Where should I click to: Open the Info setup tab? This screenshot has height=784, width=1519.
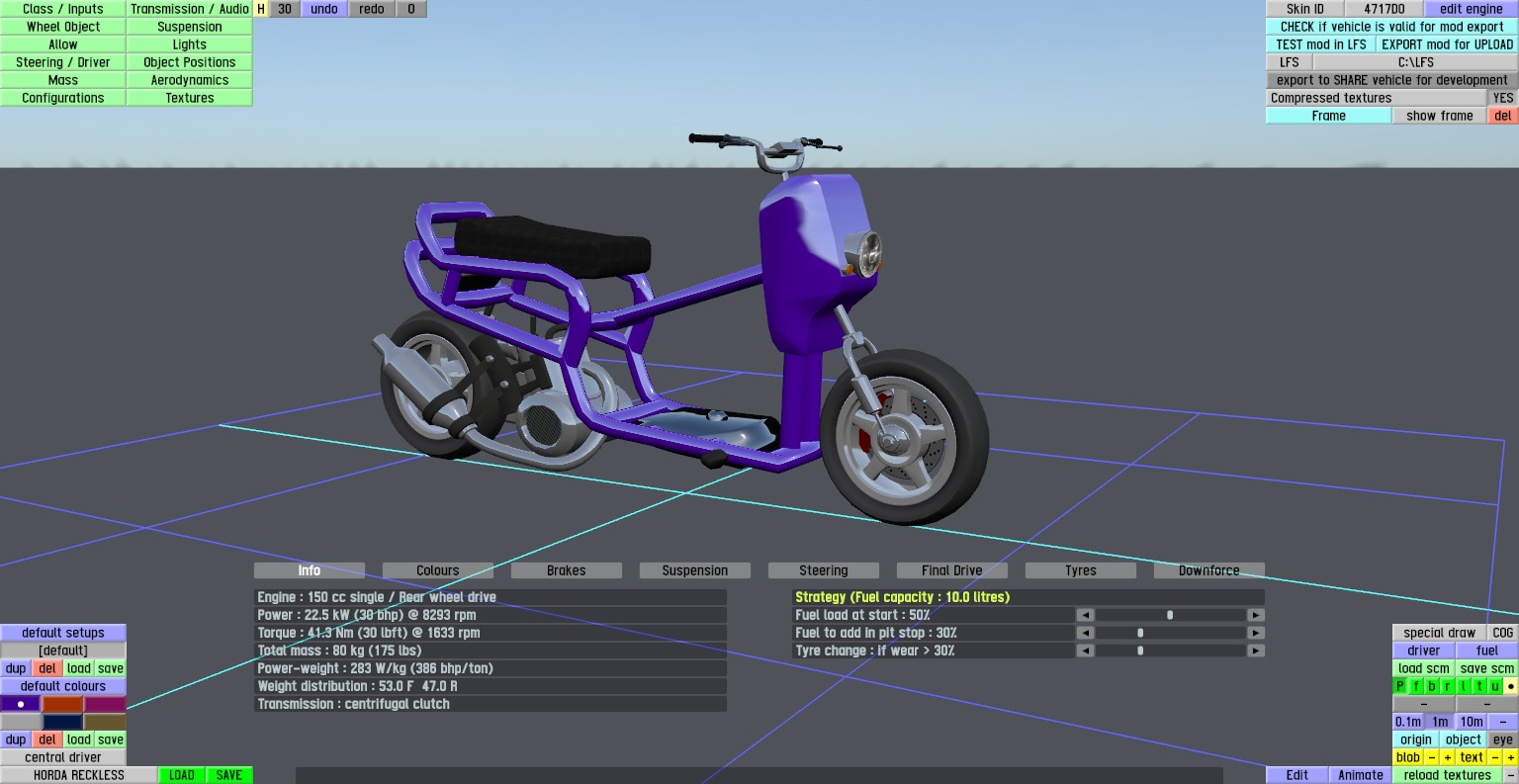[x=310, y=570]
